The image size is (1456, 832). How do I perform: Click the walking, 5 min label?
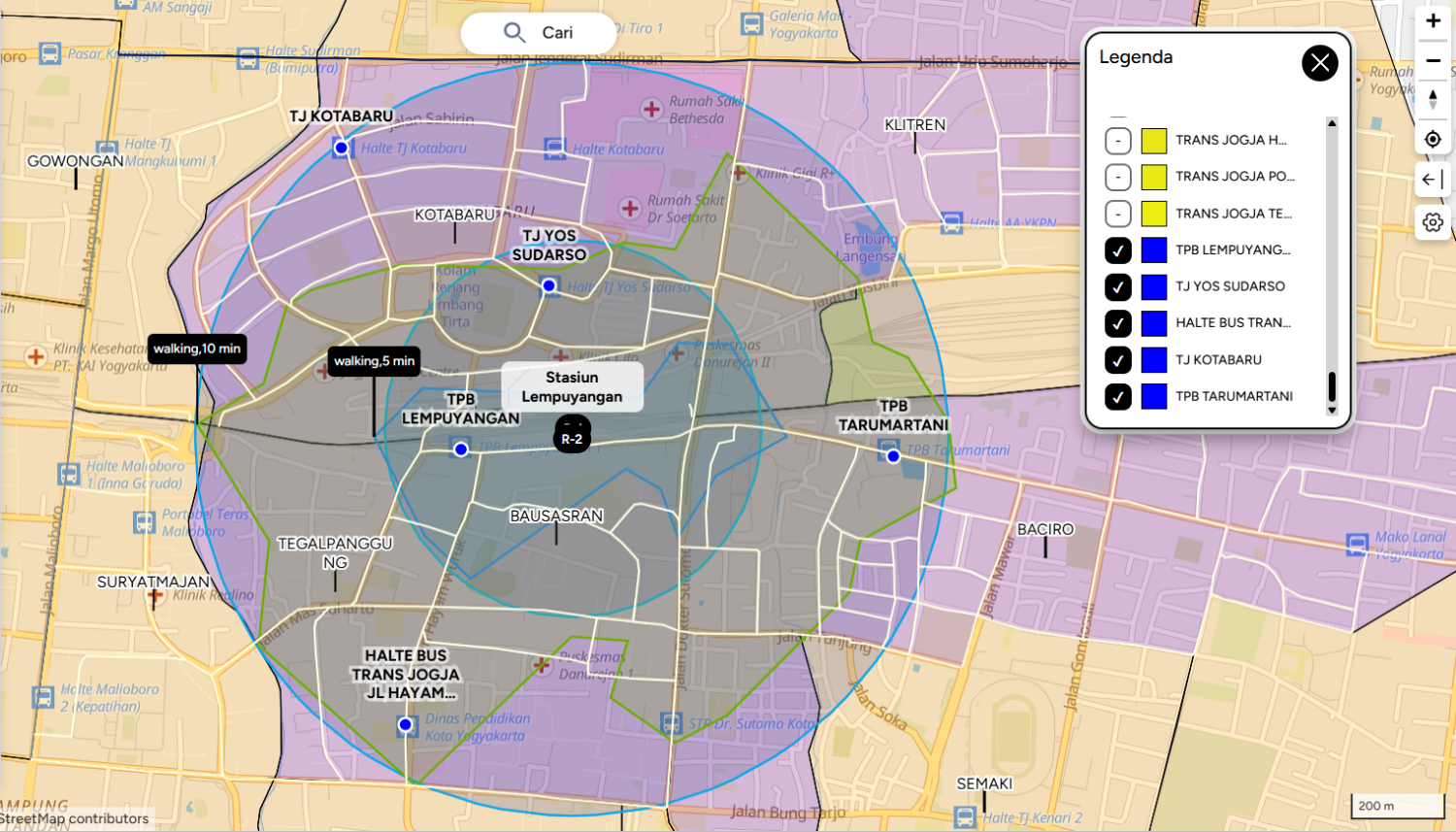click(374, 361)
